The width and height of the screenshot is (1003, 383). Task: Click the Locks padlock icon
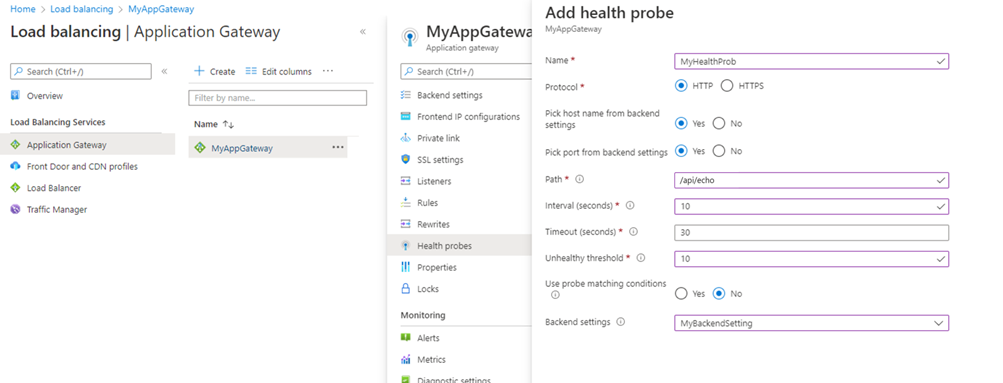[x=405, y=288]
